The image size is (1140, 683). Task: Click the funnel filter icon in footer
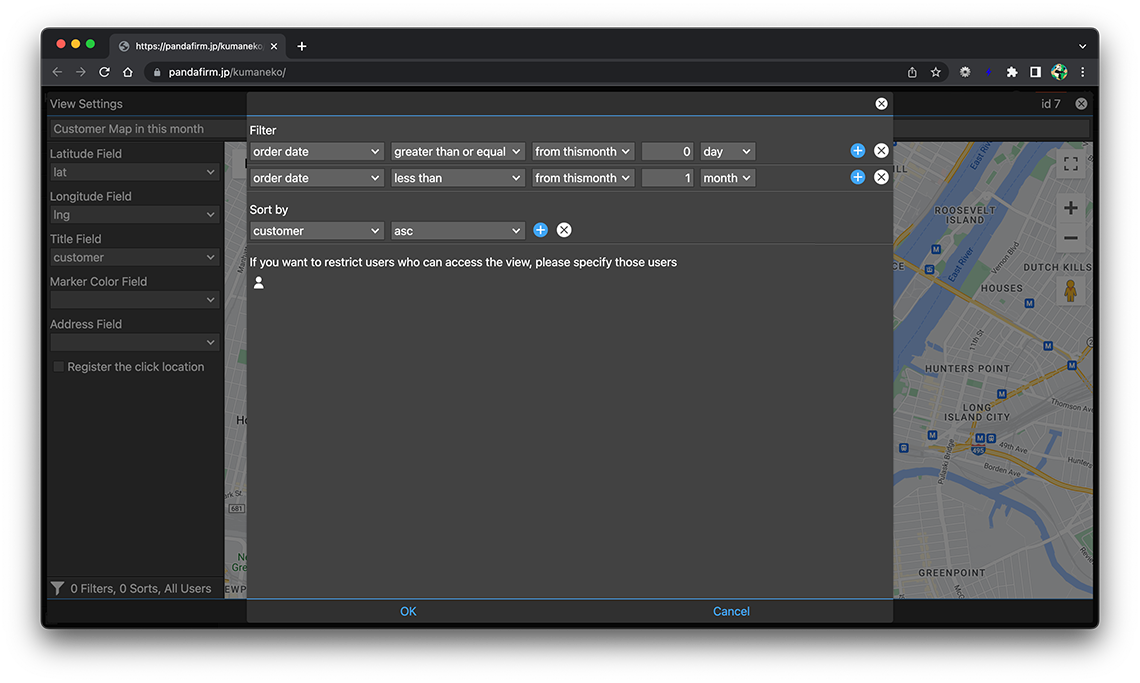point(58,589)
